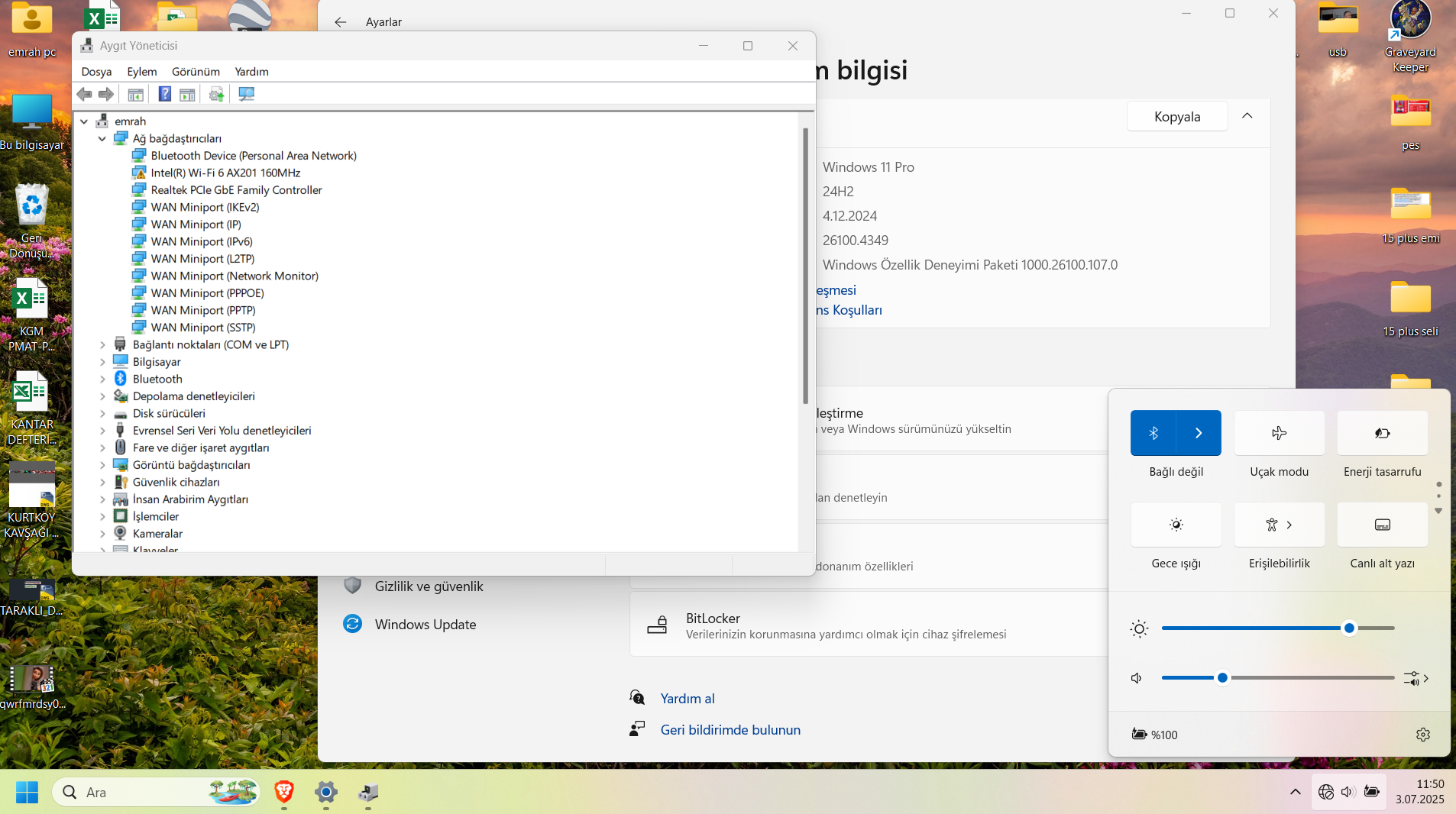Click the Realtek PCIe GbE controller icon
The width and height of the screenshot is (1456, 814).
(x=139, y=190)
